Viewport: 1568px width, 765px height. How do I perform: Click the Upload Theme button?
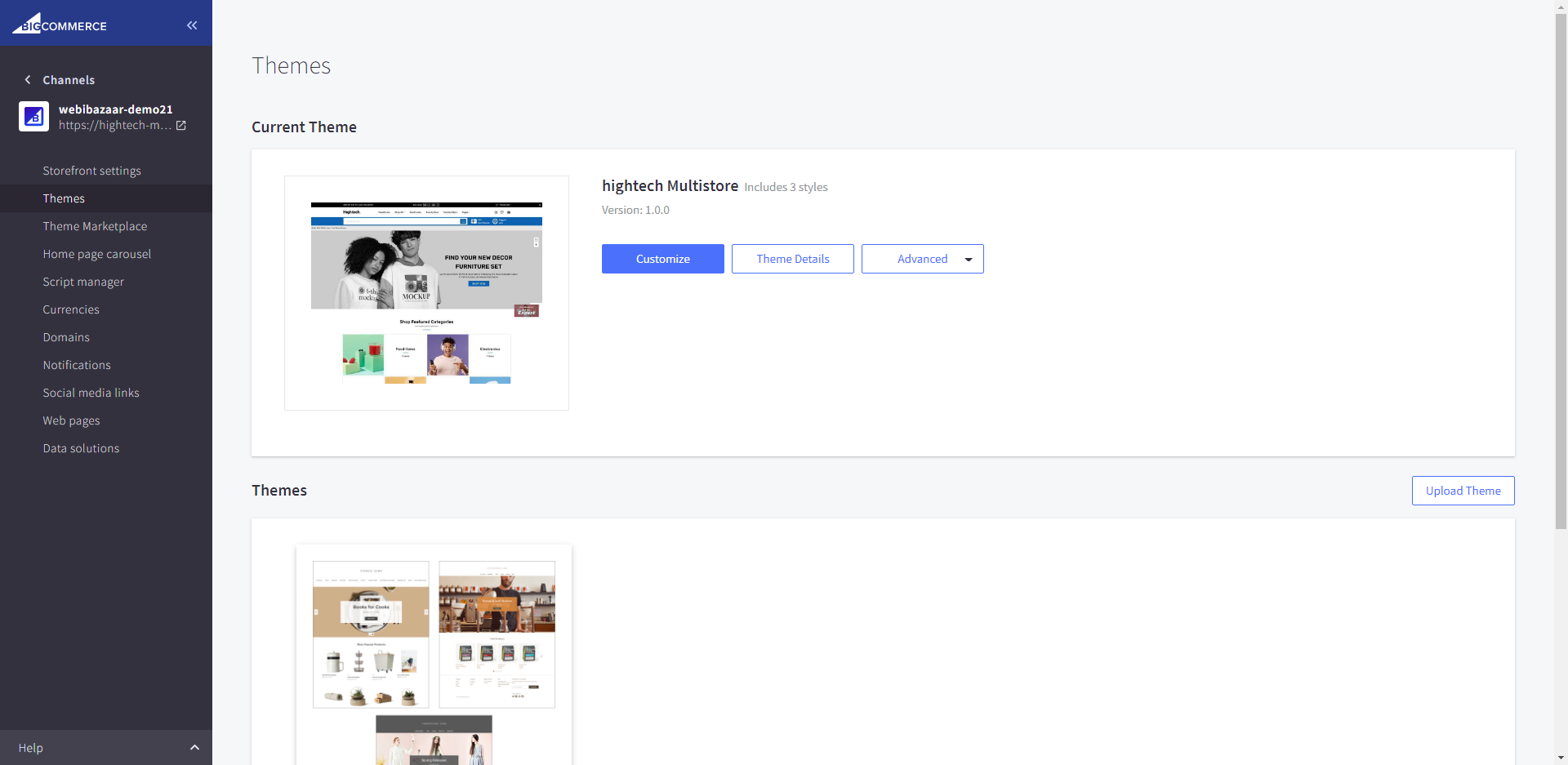pos(1463,491)
